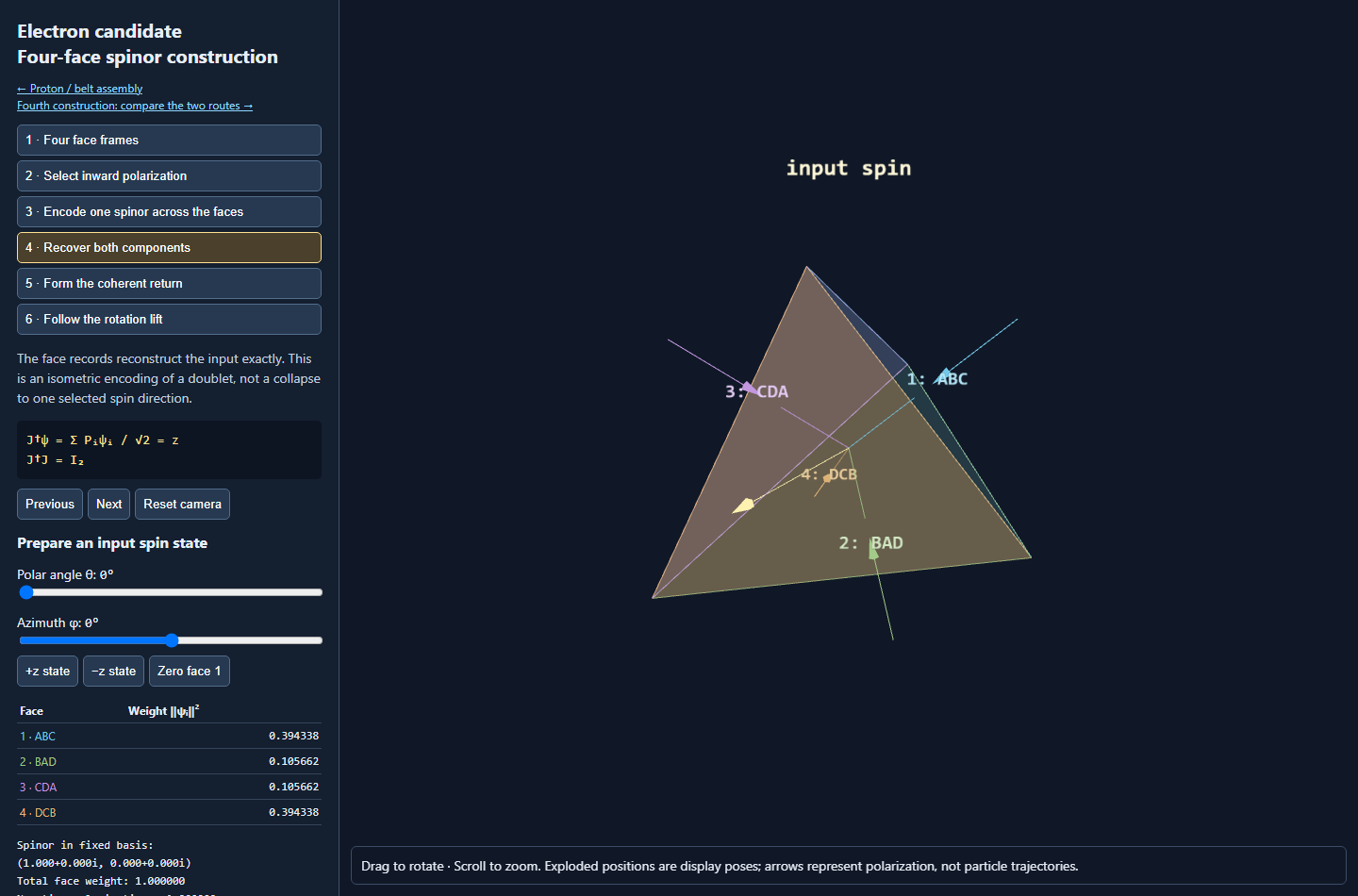Screen dimensions: 1358x896
Task: Go to step 3 Encode one spinor
Action: pos(169,211)
